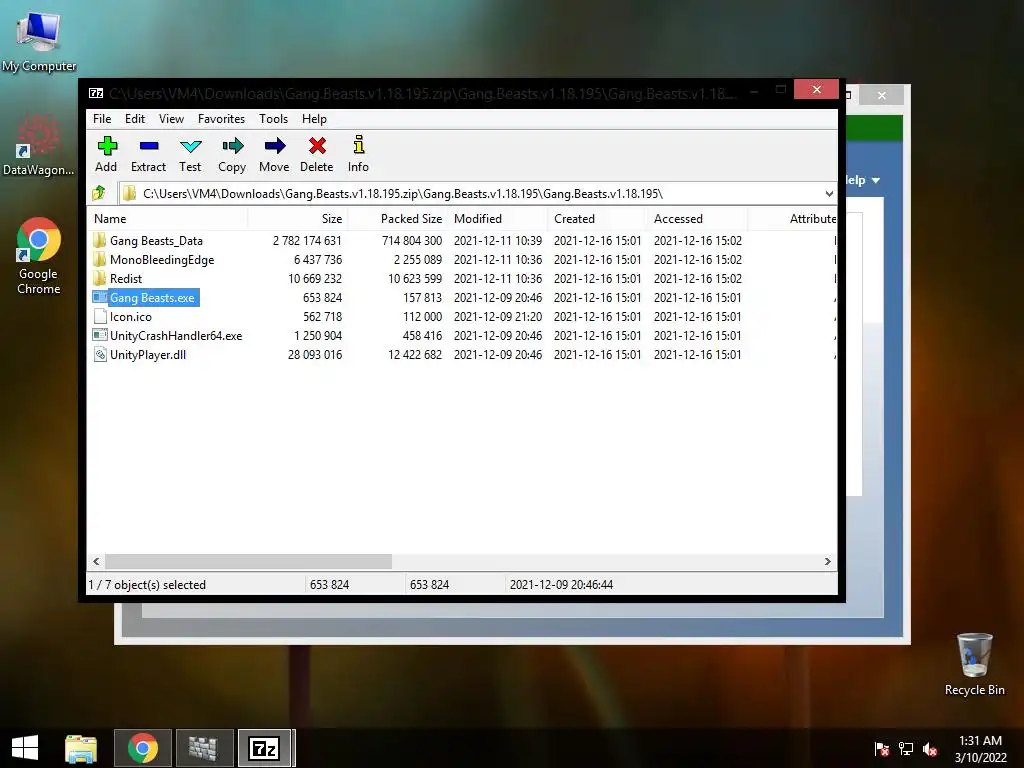The width and height of the screenshot is (1024, 768).
Task: Click the Gang Beasts.exe file icon
Action: pos(99,297)
